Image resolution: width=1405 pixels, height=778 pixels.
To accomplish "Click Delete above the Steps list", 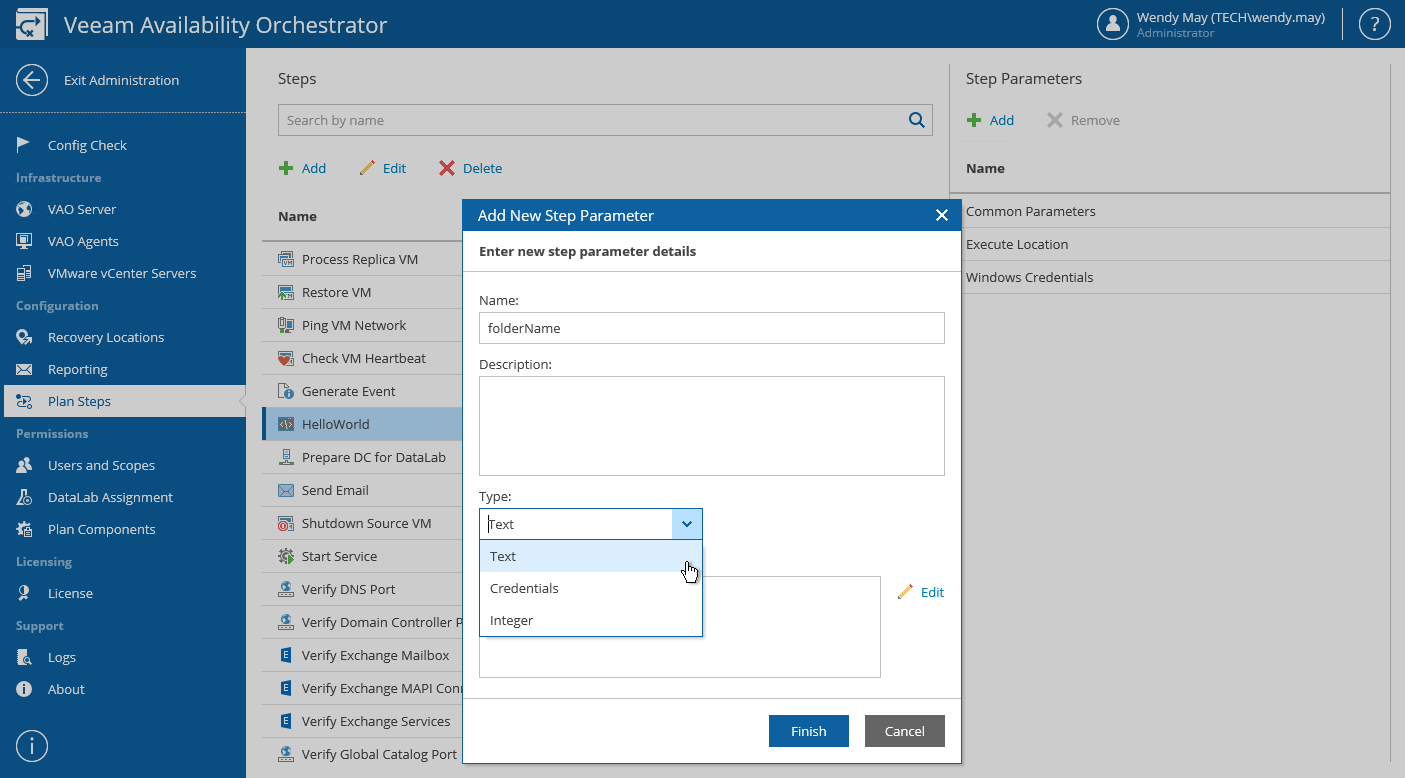I will click(482, 168).
